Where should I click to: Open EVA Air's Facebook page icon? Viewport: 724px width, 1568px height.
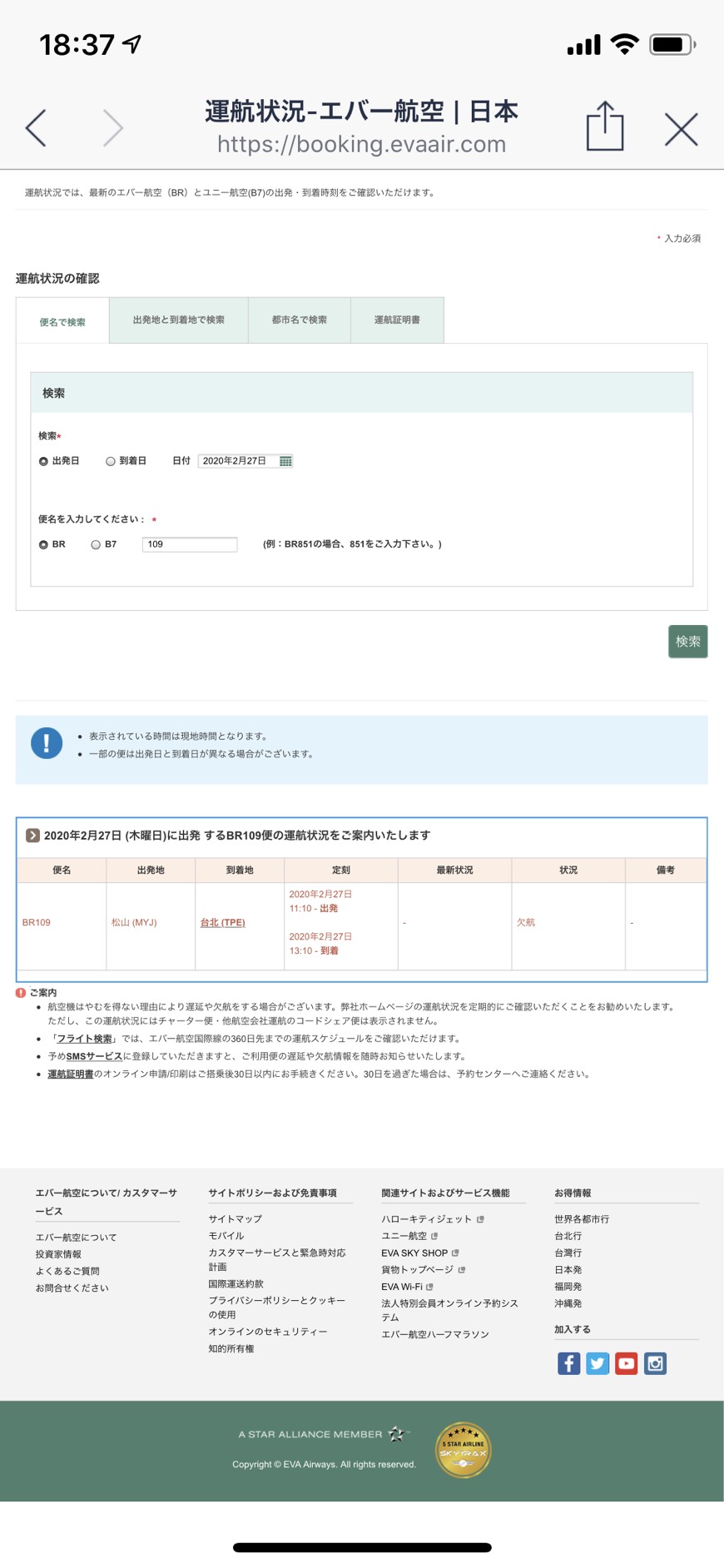point(568,1363)
